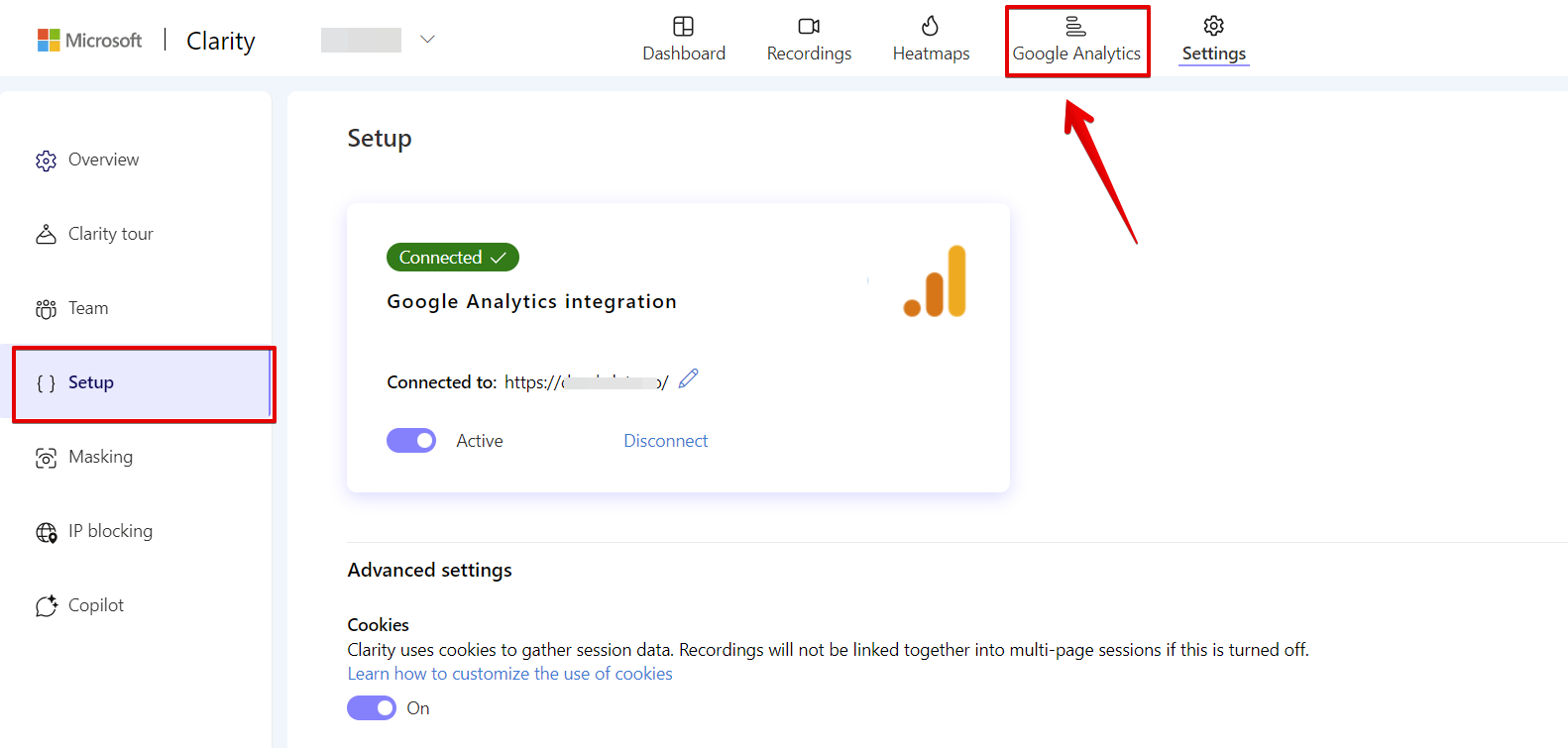Viewport: 1568px width, 748px height.
Task: Click the IP blocking globe icon
Action: click(x=47, y=532)
